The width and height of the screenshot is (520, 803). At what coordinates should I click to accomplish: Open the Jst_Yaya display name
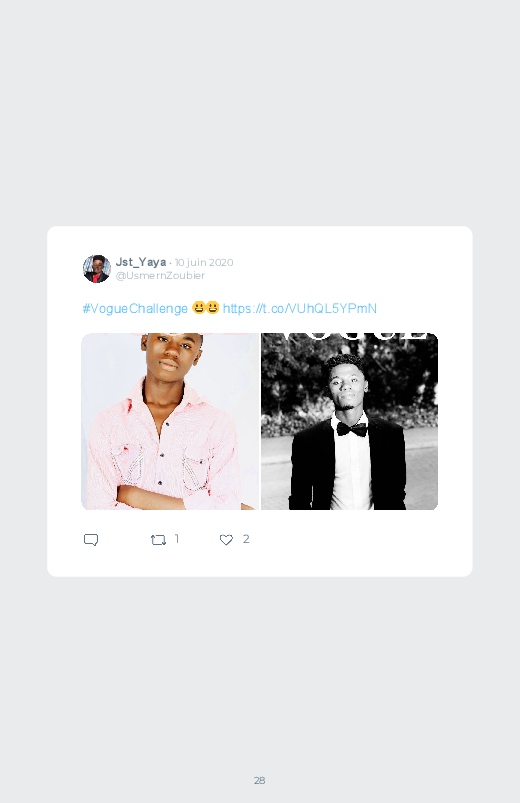[x=141, y=262]
